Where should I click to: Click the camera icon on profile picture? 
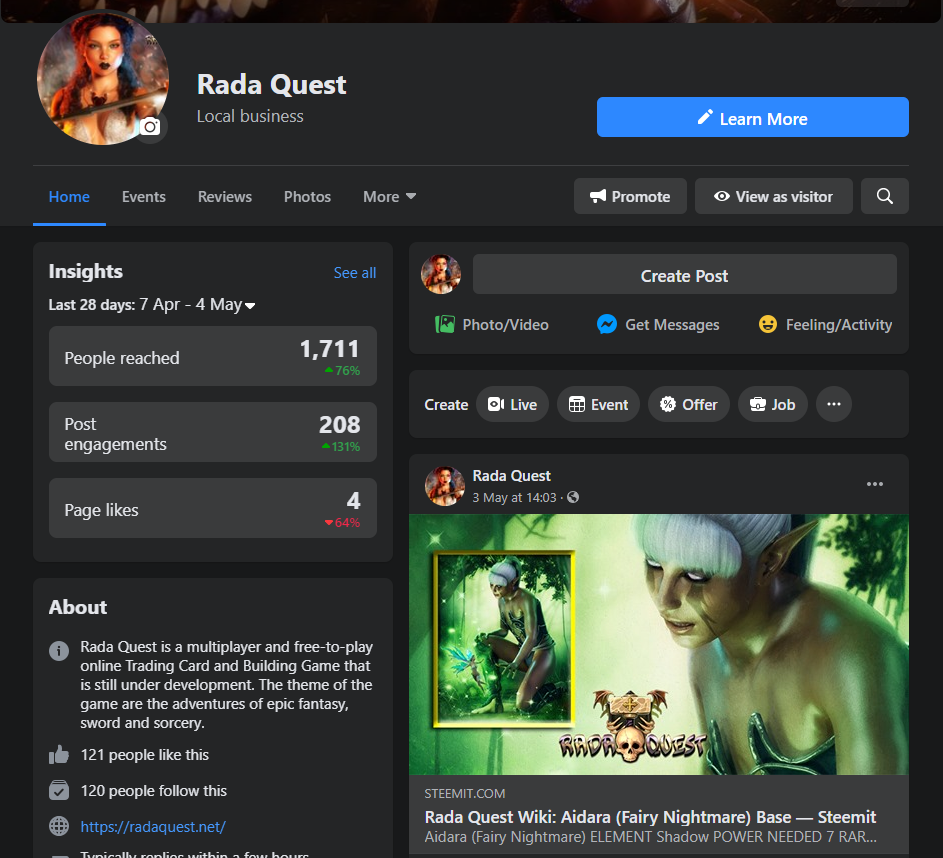[150, 127]
